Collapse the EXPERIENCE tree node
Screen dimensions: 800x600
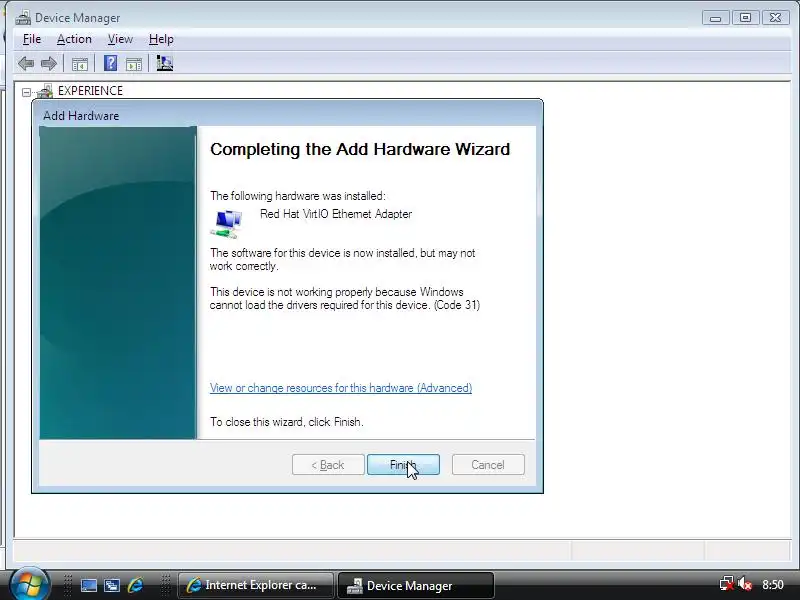pos(27,92)
